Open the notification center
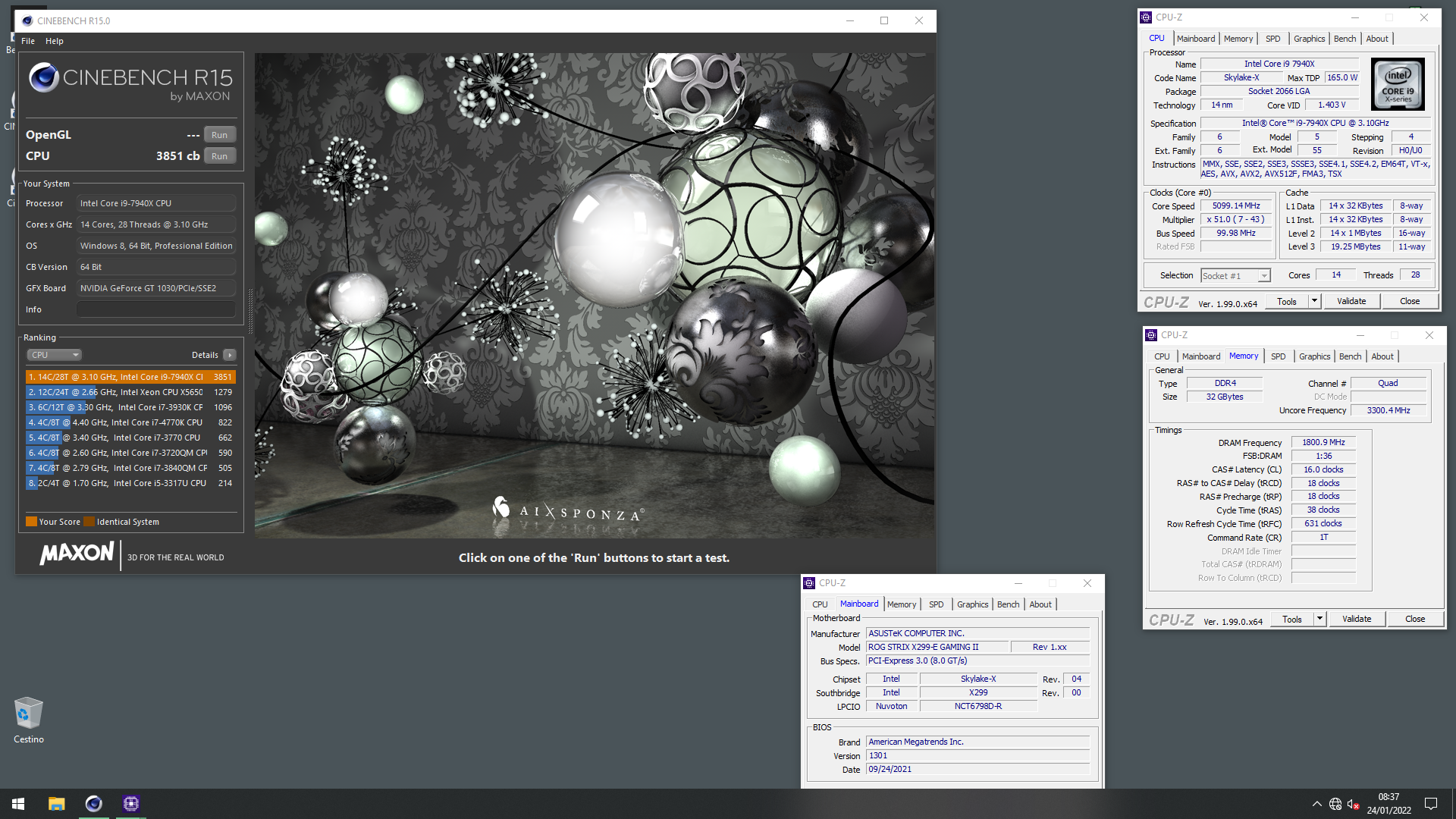1456x819 pixels. [x=1431, y=804]
